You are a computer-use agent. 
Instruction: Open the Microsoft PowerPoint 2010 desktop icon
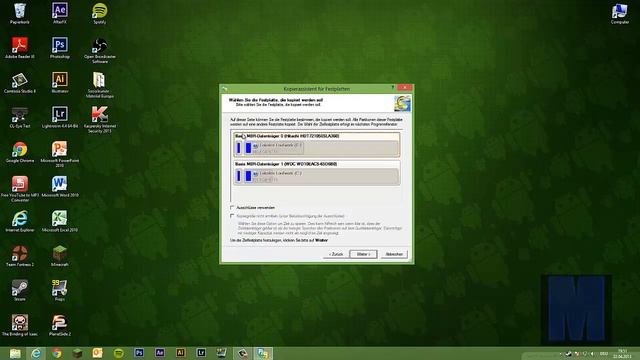point(60,154)
